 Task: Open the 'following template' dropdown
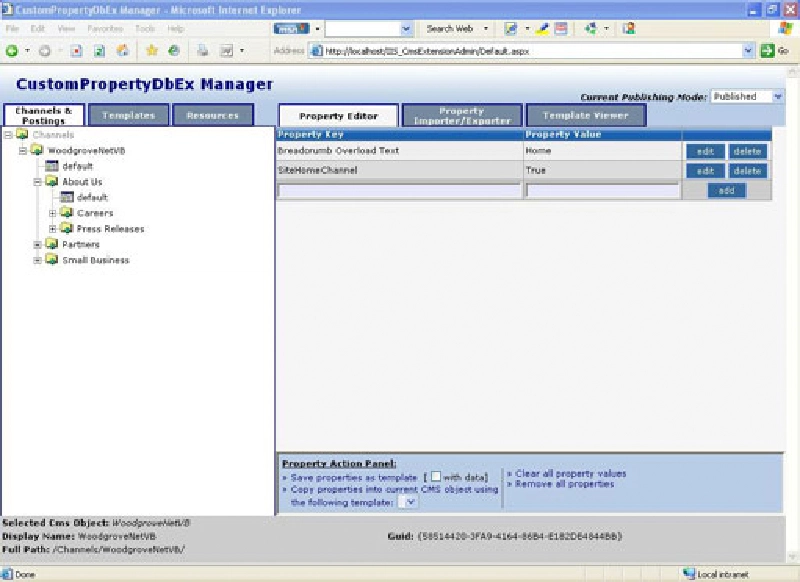click(407, 502)
